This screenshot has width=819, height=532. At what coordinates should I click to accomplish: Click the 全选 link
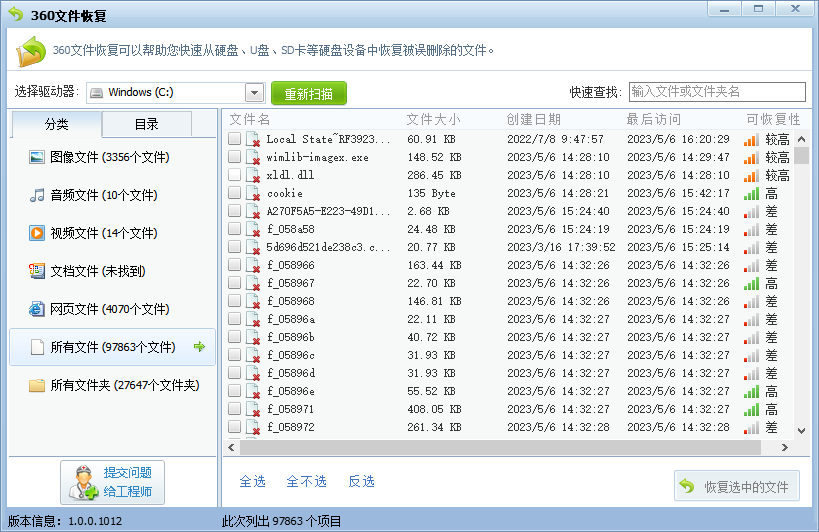(x=252, y=481)
